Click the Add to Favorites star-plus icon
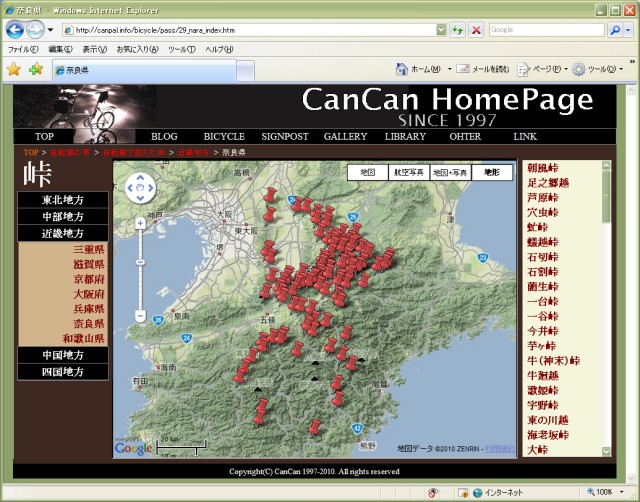 coord(36,69)
